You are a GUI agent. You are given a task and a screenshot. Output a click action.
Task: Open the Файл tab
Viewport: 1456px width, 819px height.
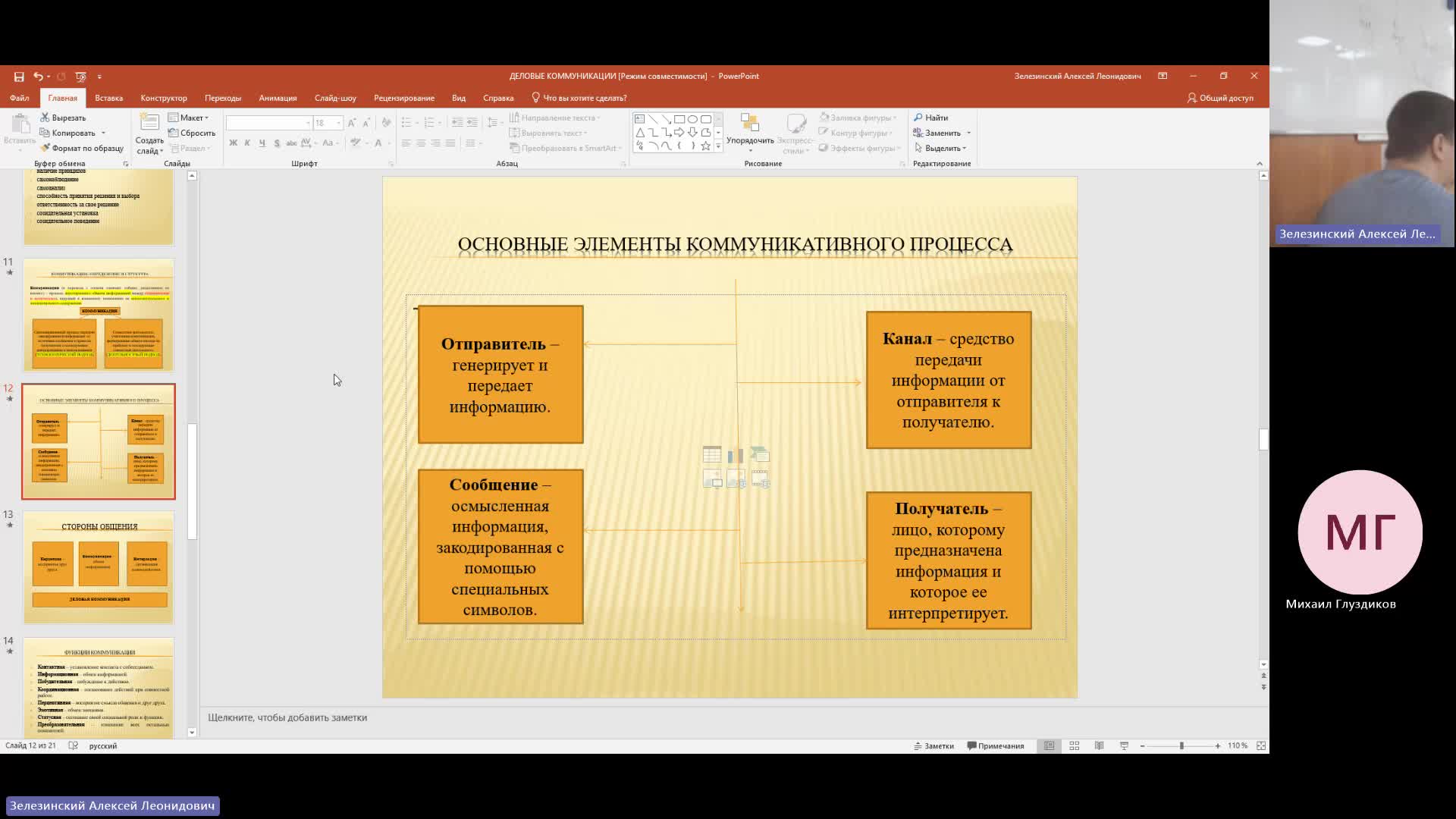[20, 98]
